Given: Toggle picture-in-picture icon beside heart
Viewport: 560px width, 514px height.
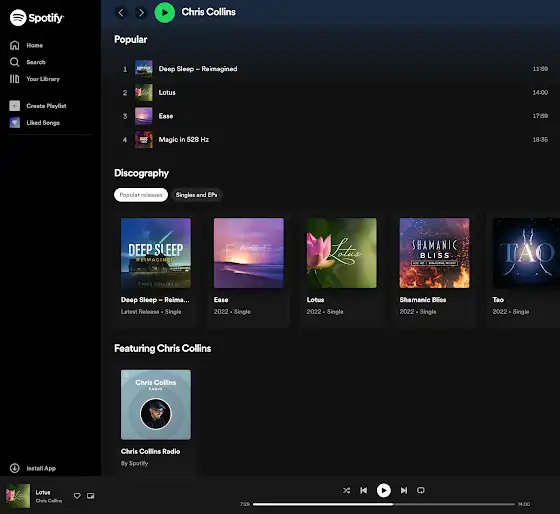Looking at the screenshot, I should [x=91, y=496].
